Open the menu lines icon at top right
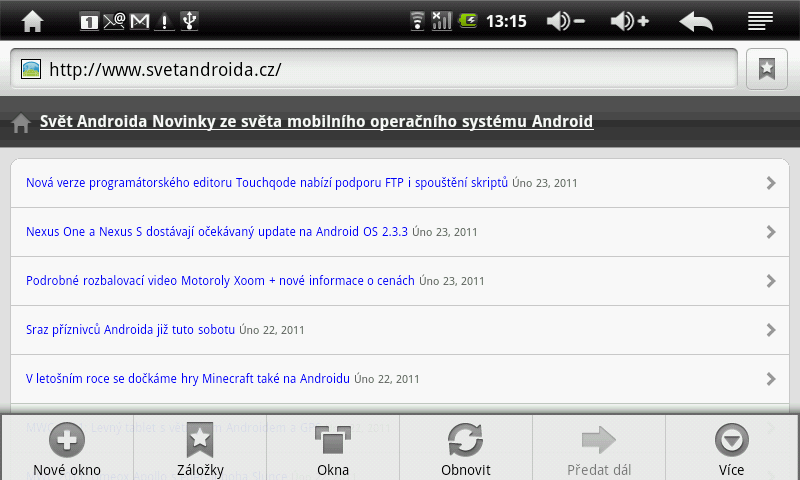Screen dimensions: 800x480 tap(760, 21)
